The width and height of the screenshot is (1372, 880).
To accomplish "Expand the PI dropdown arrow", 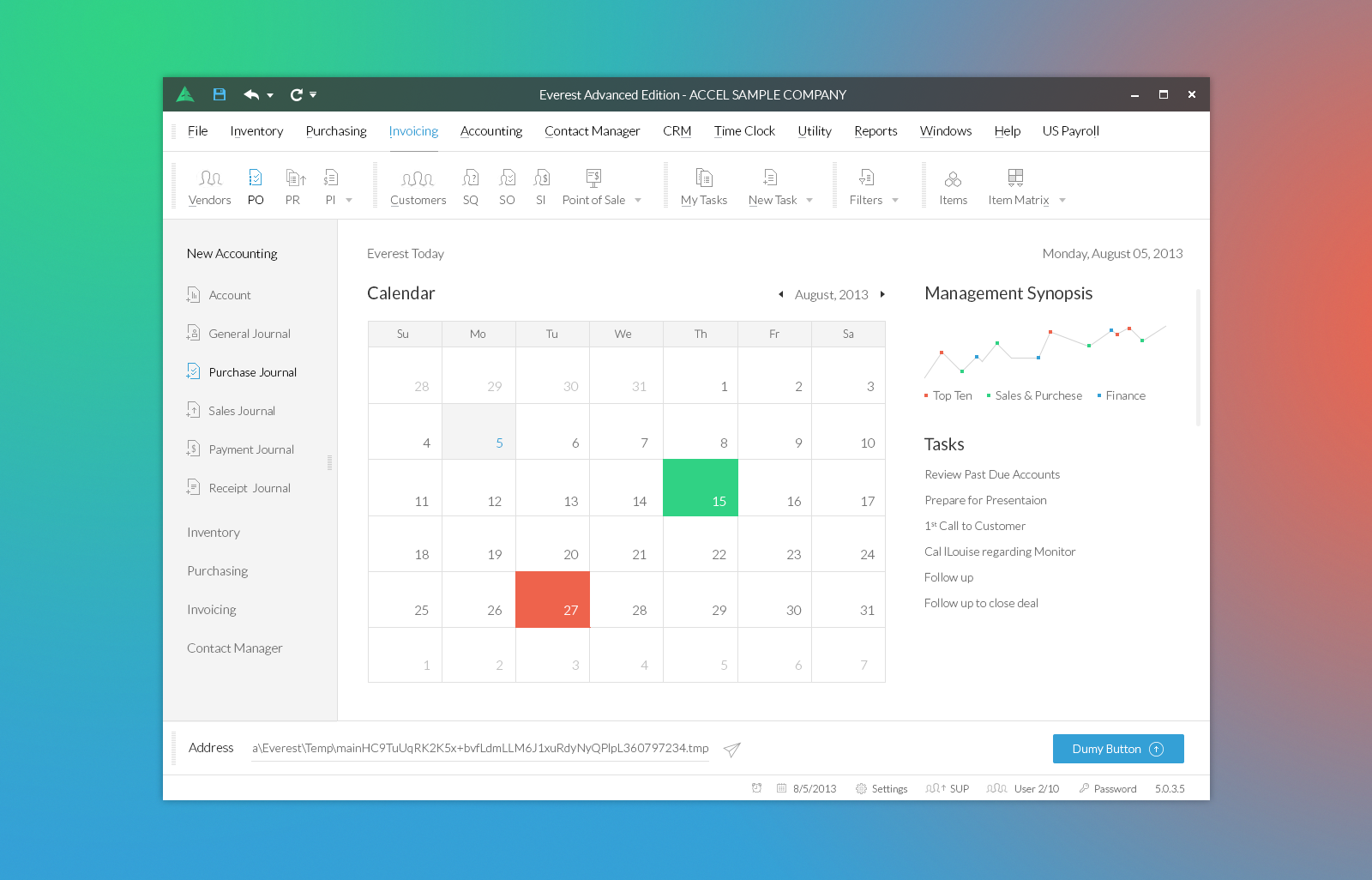I will (349, 200).
